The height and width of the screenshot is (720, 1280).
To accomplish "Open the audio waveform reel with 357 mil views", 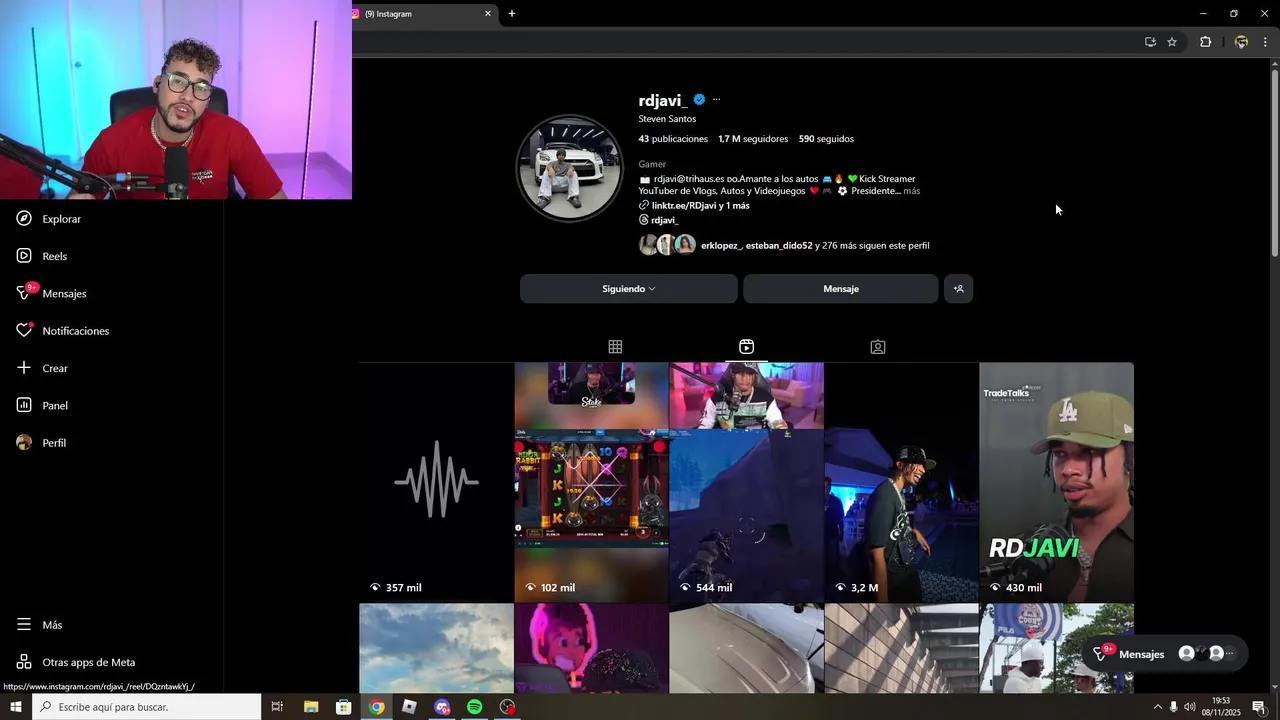I will (x=436, y=482).
